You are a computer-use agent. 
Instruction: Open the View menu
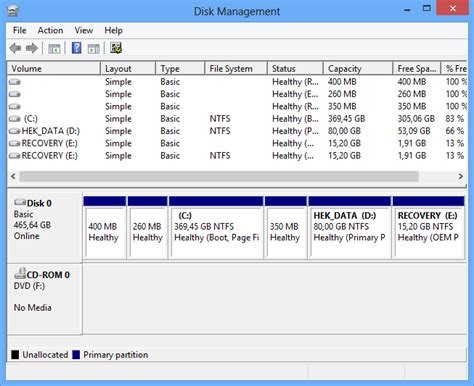pyautogui.click(x=84, y=30)
